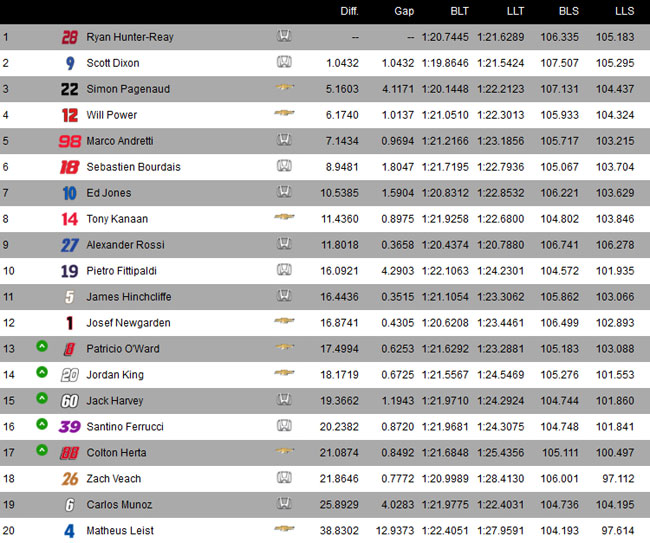Click Santino Ferrucci's purple 39 number icon
Viewport: 650px width, 543px height.
click(70, 427)
